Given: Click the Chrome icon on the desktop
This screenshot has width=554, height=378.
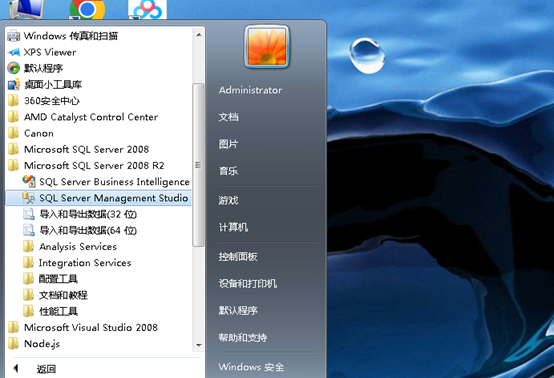Looking at the screenshot, I should [x=87, y=9].
